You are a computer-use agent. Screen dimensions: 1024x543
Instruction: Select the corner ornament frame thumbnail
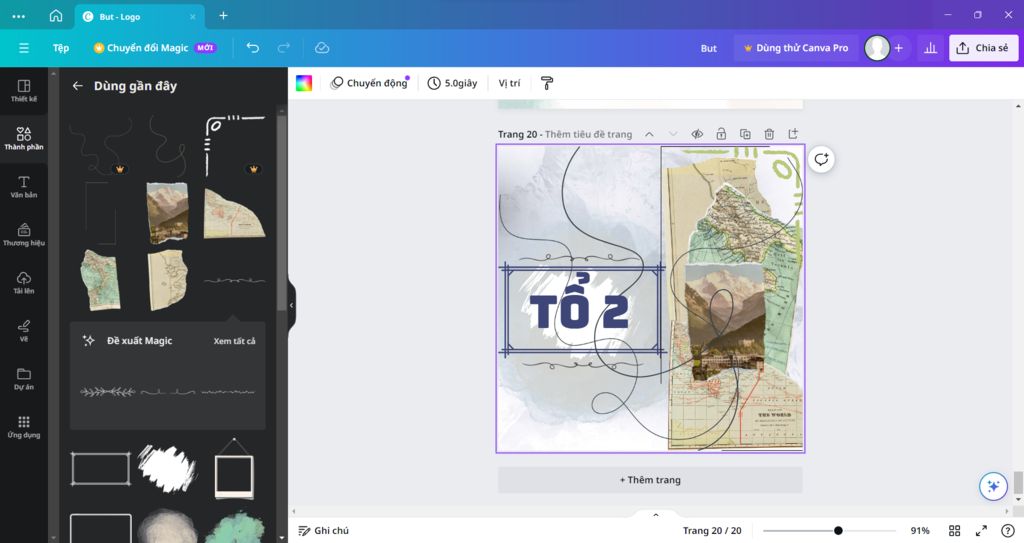tap(235, 146)
